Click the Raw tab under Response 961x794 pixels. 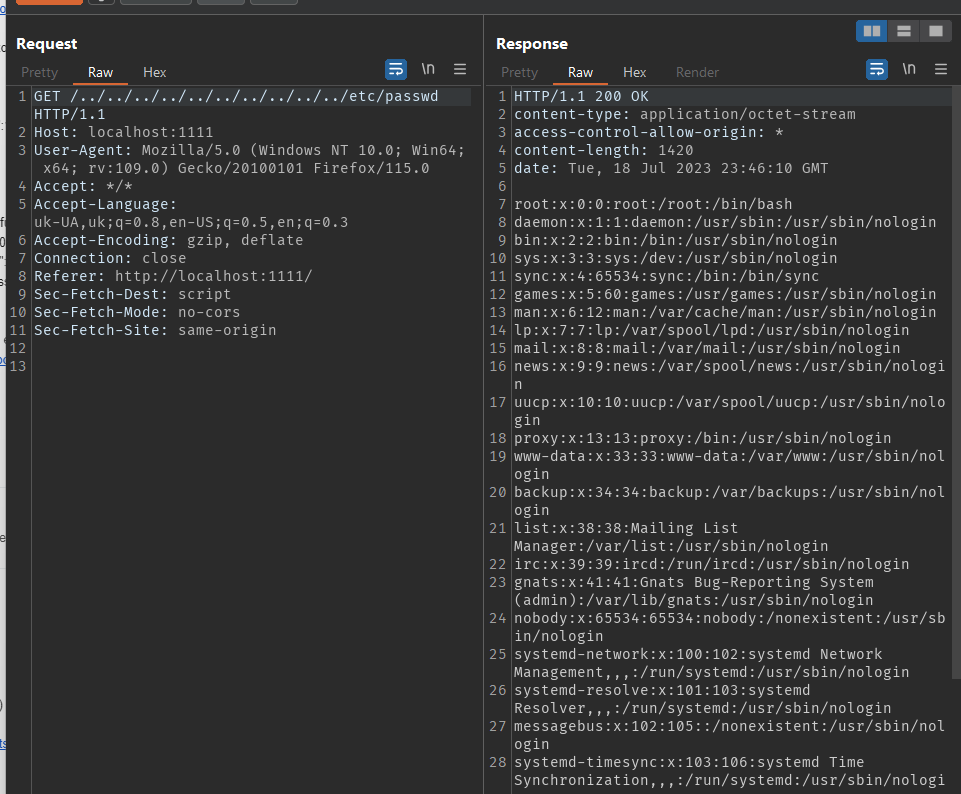pos(579,72)
